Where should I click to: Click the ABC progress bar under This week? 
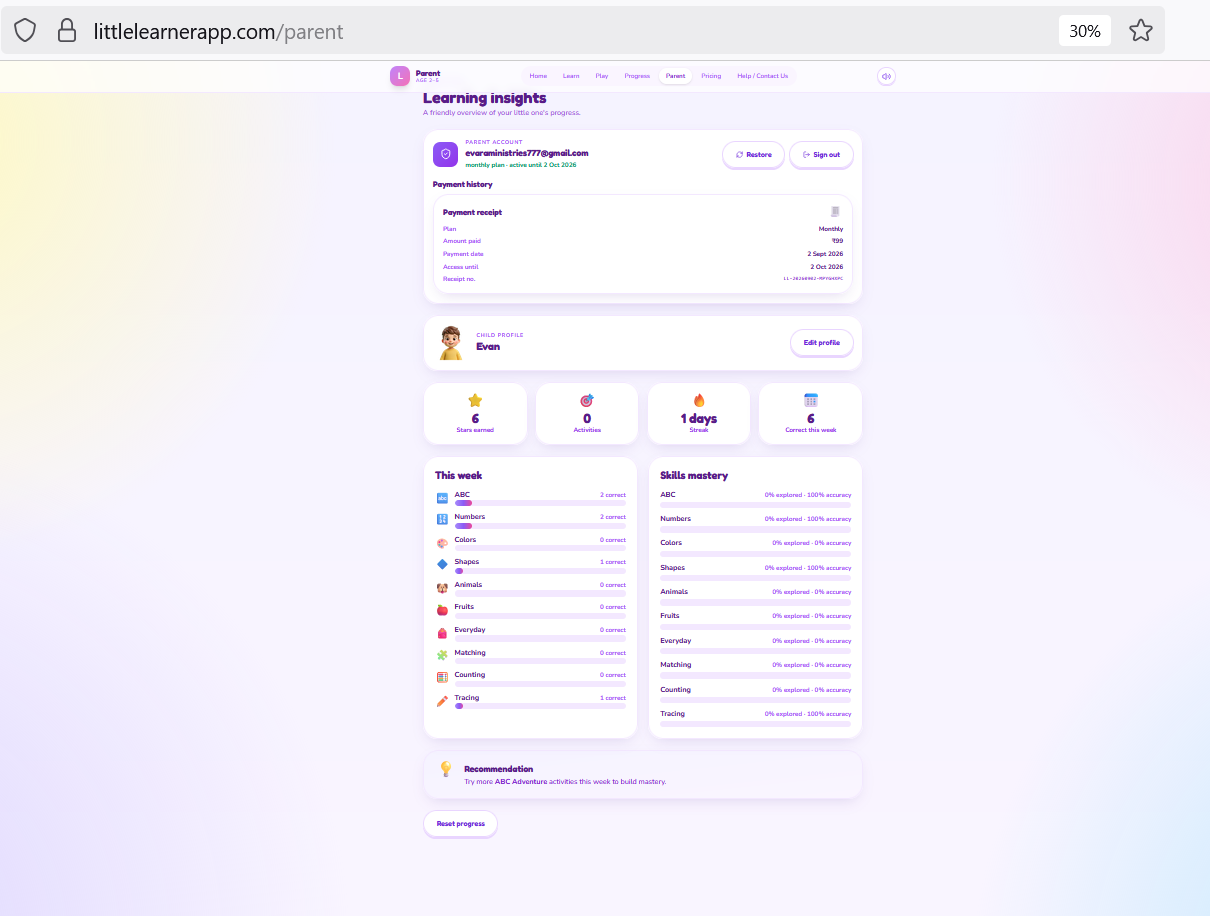(540, 503)
